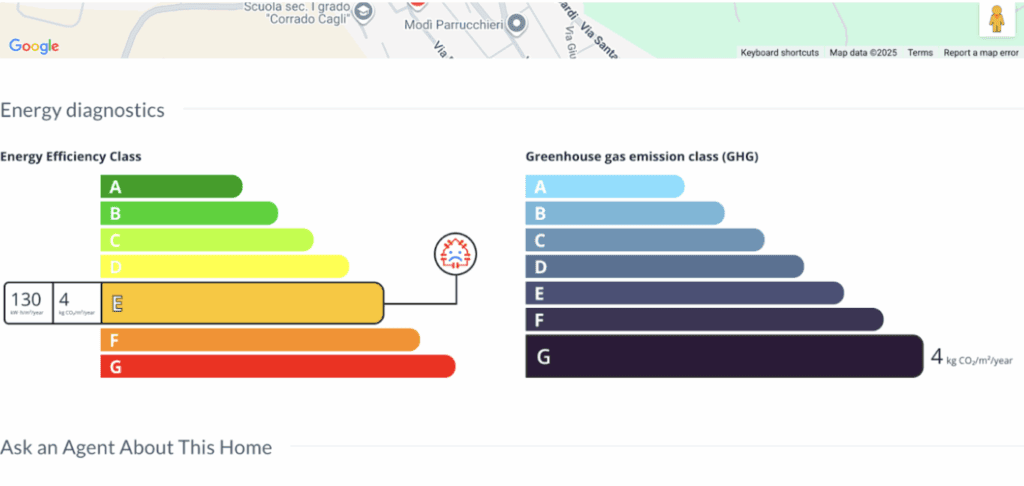The width and height of the screenshot is (1024, 486).
Task: Open the map Keyboard shortcuts
Action: point(779,53)
